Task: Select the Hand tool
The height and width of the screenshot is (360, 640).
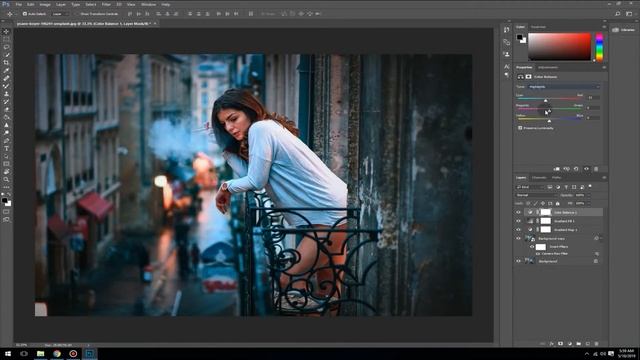Action: [x=6, y=172]
